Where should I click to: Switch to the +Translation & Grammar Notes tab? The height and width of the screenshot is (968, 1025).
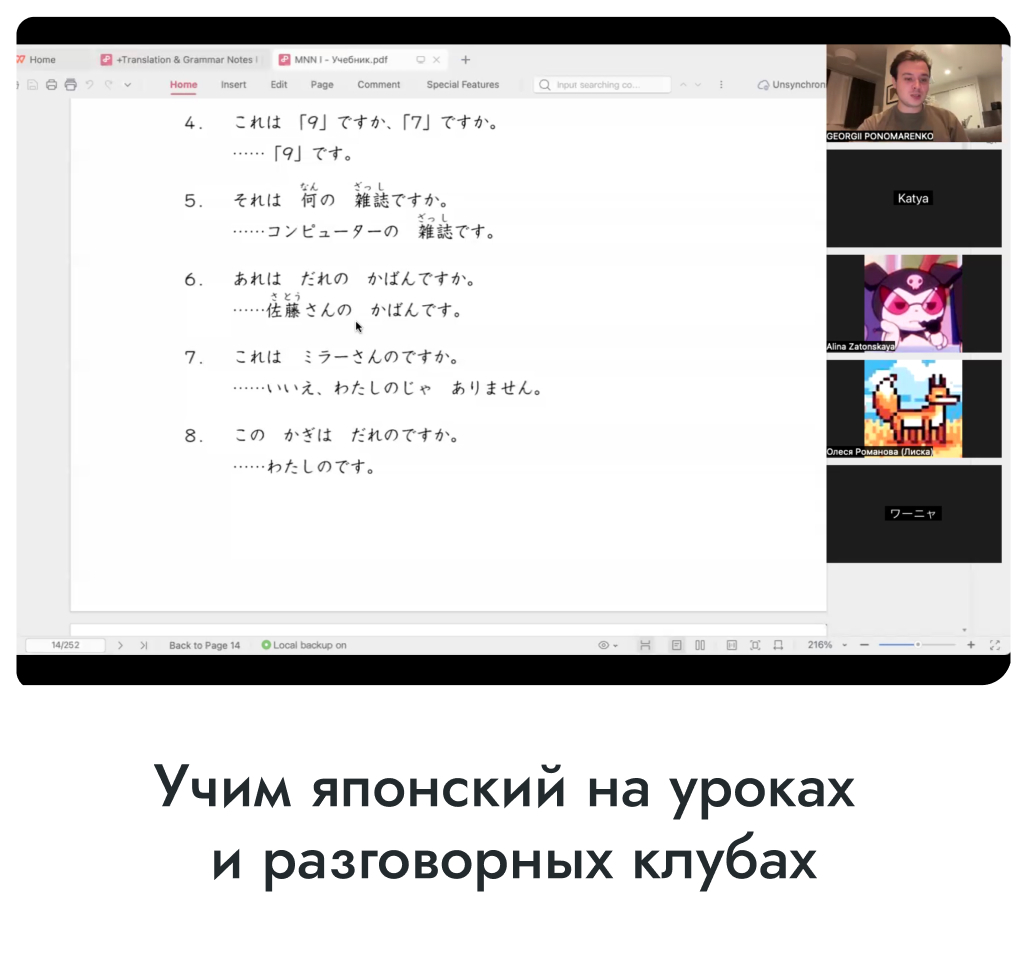point(179,59)
